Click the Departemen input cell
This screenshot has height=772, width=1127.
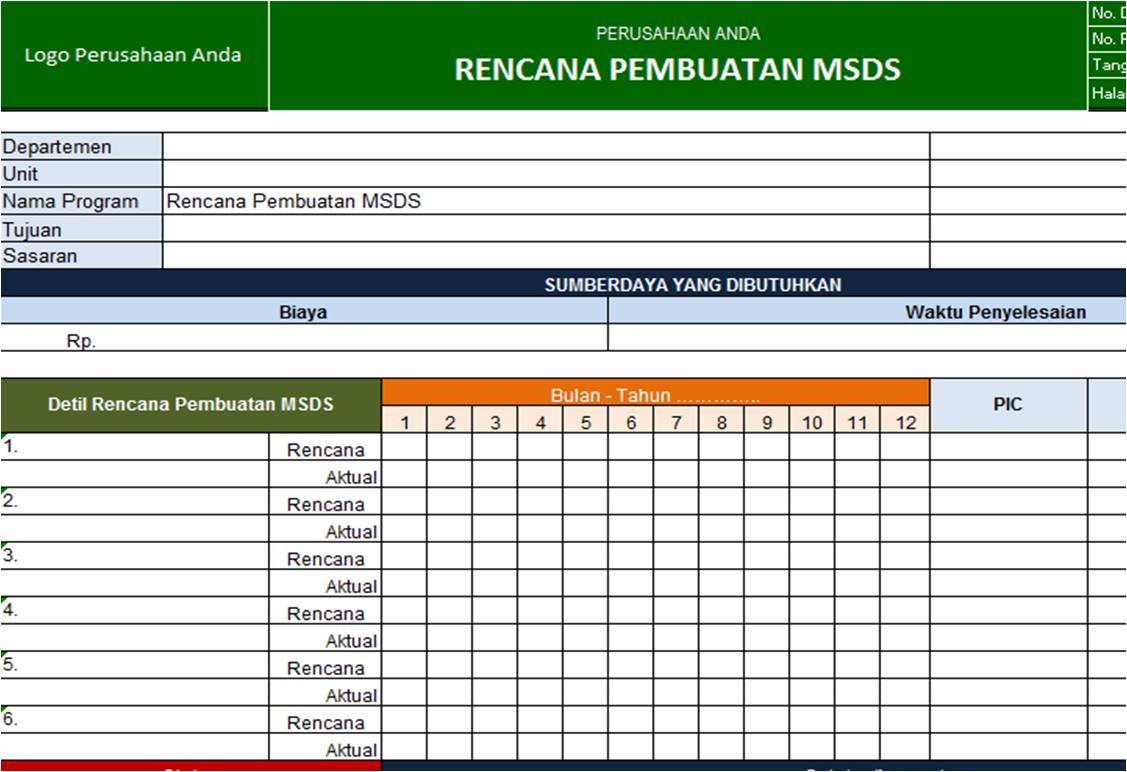coord(545,146)
